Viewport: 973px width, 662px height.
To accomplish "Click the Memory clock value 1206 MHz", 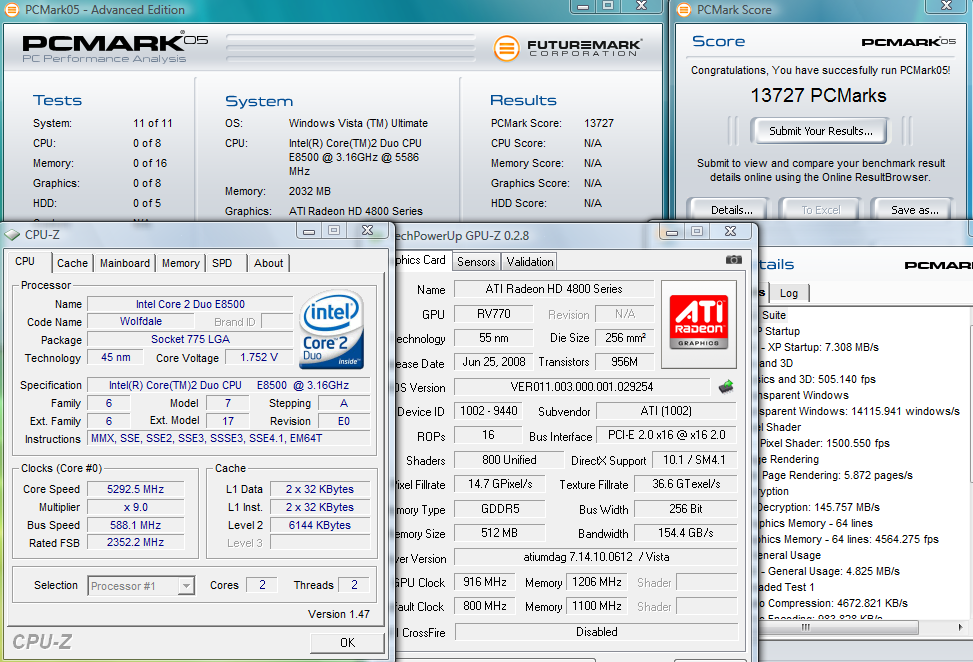I will pyautogui.click(x=596, y=582).
